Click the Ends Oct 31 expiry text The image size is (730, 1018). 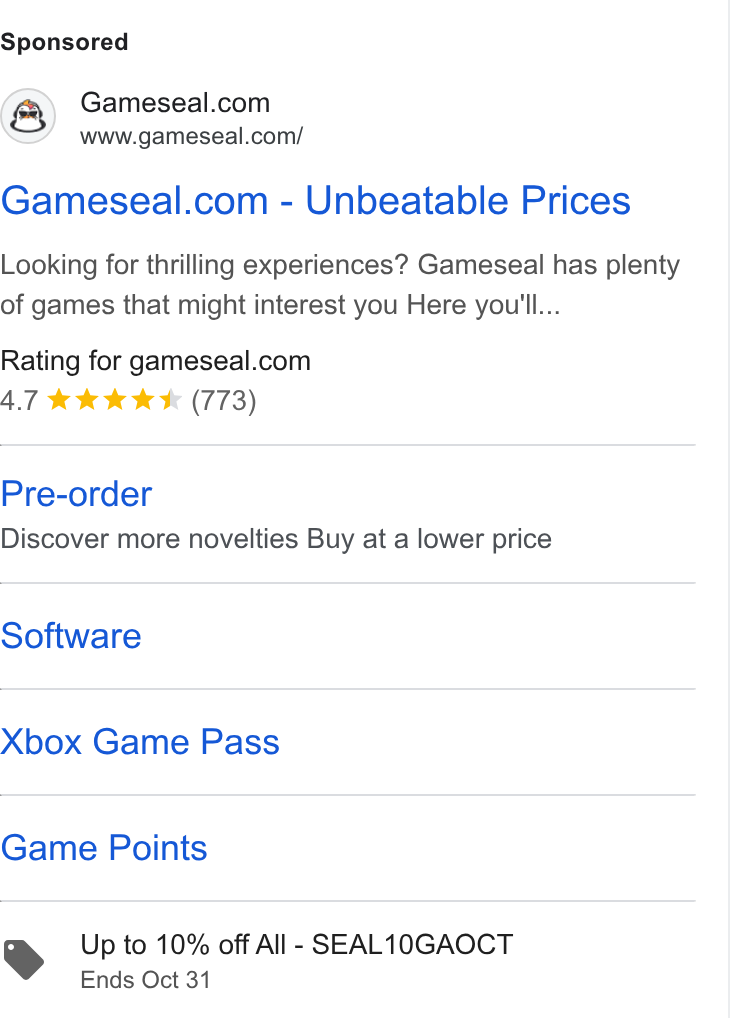coord(145,980)
